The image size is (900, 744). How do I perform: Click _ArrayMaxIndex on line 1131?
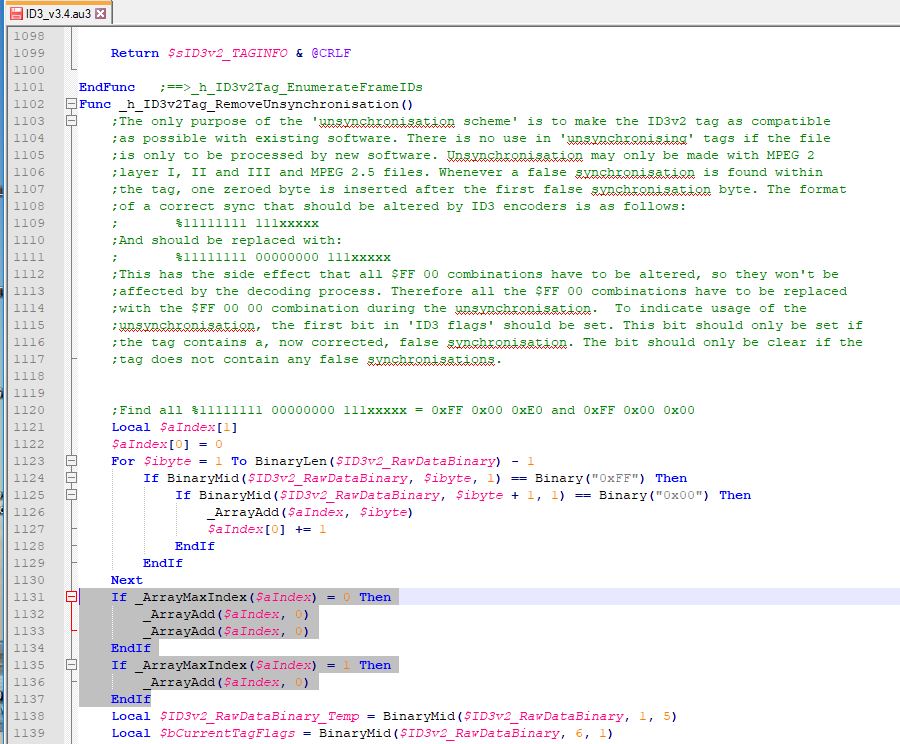coord(191,597)
